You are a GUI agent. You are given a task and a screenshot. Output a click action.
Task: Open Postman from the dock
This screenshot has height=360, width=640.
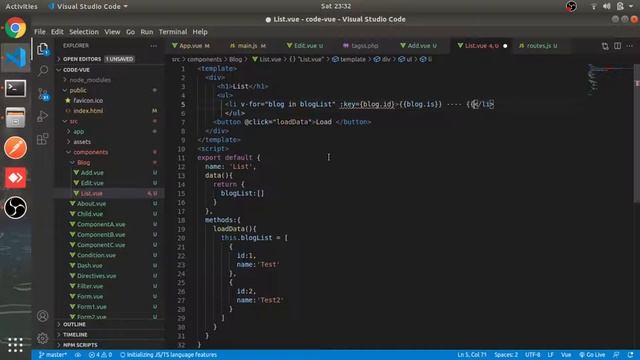coord(16,147)
